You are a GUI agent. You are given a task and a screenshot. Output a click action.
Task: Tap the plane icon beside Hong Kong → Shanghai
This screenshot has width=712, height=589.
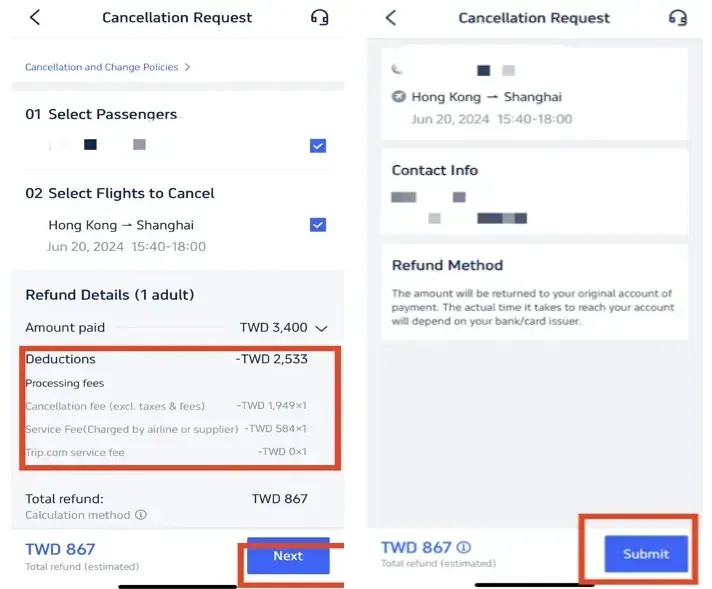[x=399, y=97]
